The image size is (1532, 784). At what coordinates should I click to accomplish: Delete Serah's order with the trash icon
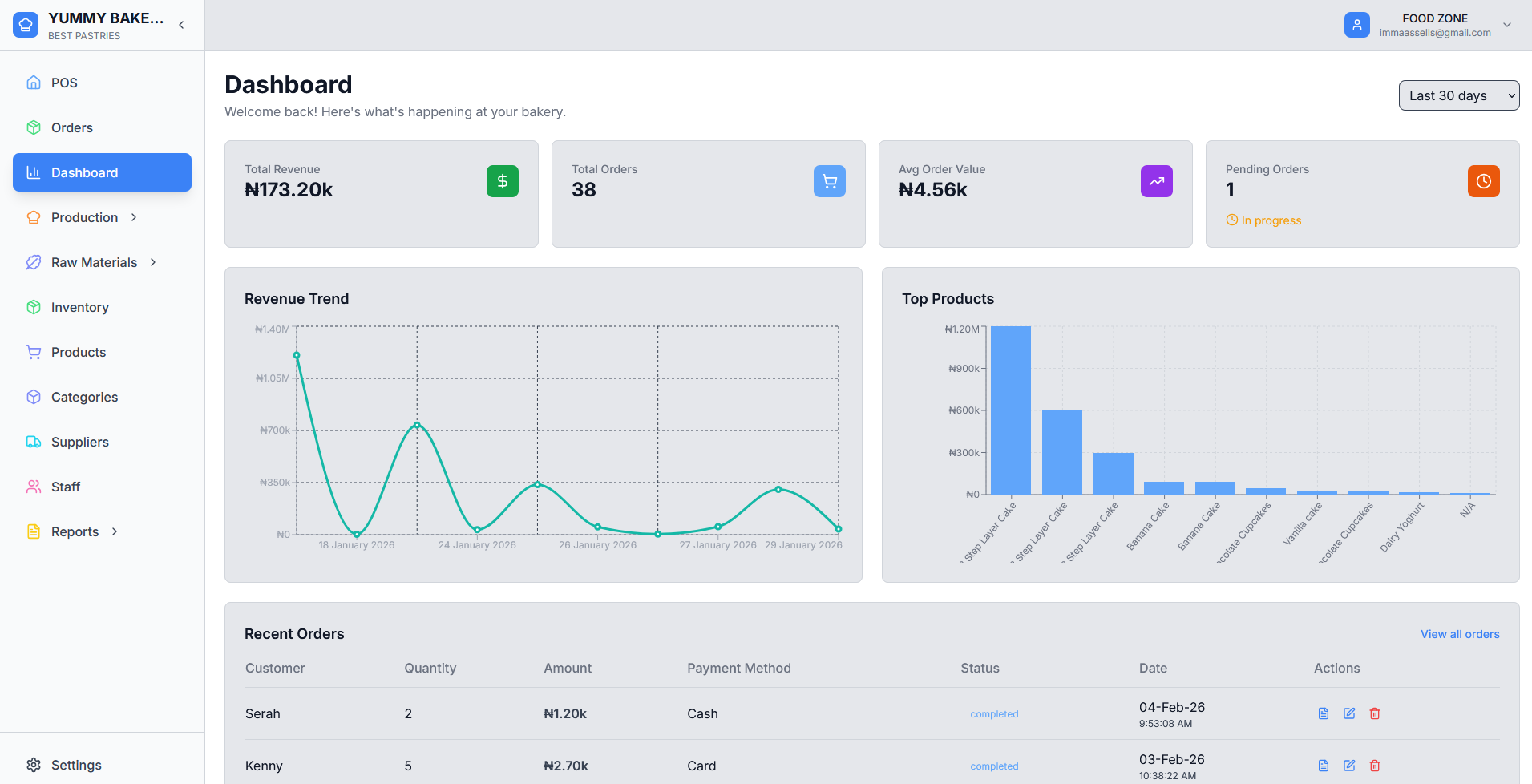[1375, 713]
